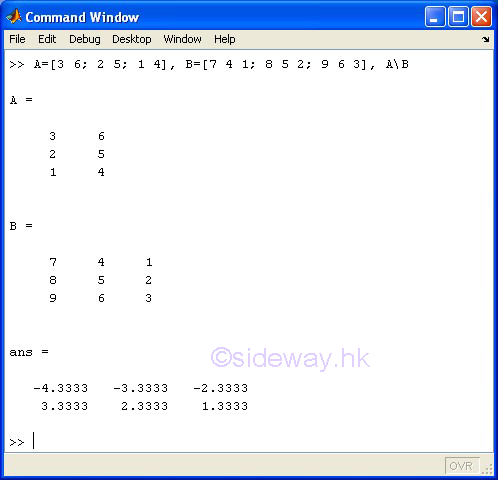
Task: Maximize the Command Window
Action: click(458, 16)
